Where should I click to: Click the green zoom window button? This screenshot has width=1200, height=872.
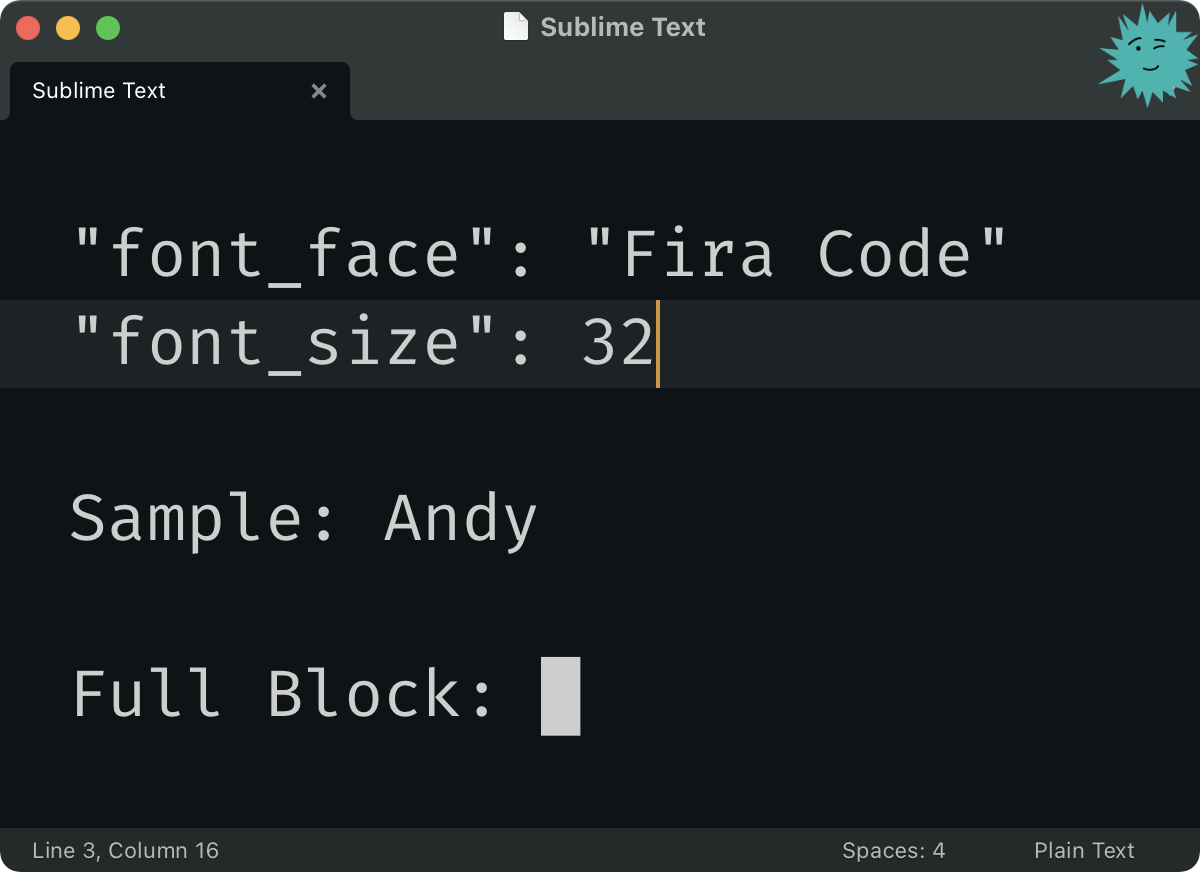108,28
